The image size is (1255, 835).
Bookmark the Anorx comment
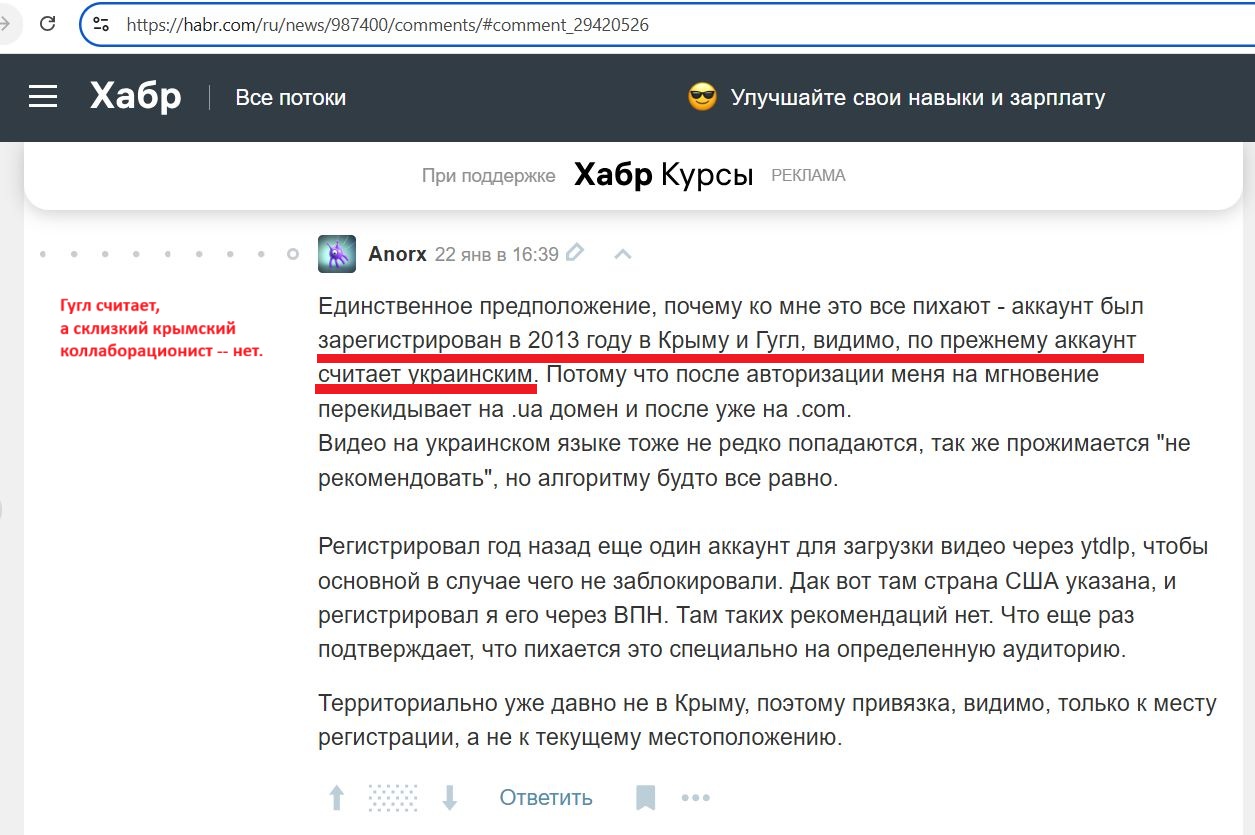[x=645, y=797]
